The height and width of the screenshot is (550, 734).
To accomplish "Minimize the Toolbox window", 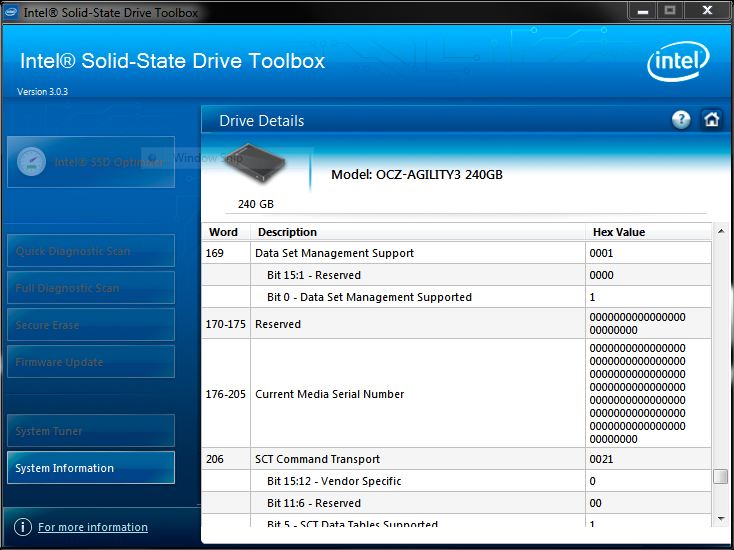I will pos(643,10).
